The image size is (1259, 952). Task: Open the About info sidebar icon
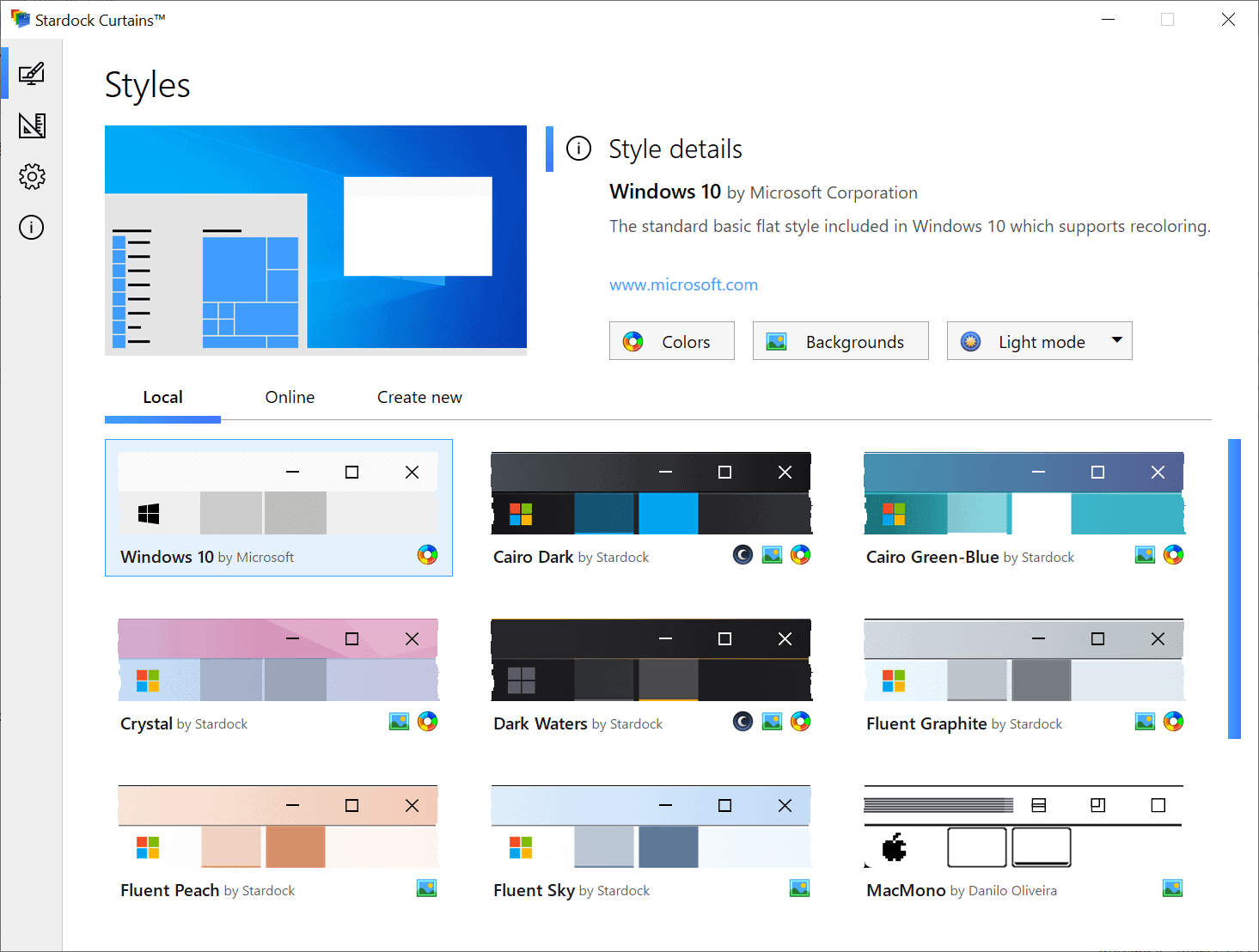coord(32,228)
